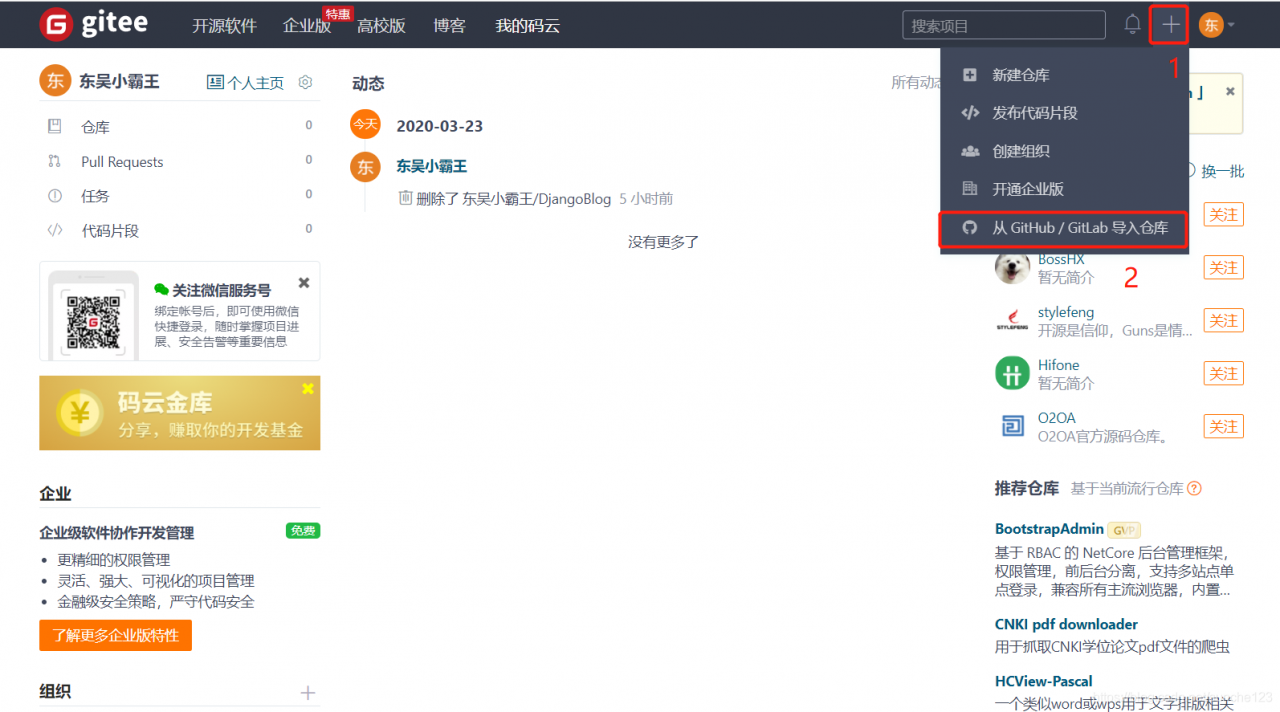1280x712 pixels.
Task: Click the BossHX avatar
Action: [x=1012, y=268]
